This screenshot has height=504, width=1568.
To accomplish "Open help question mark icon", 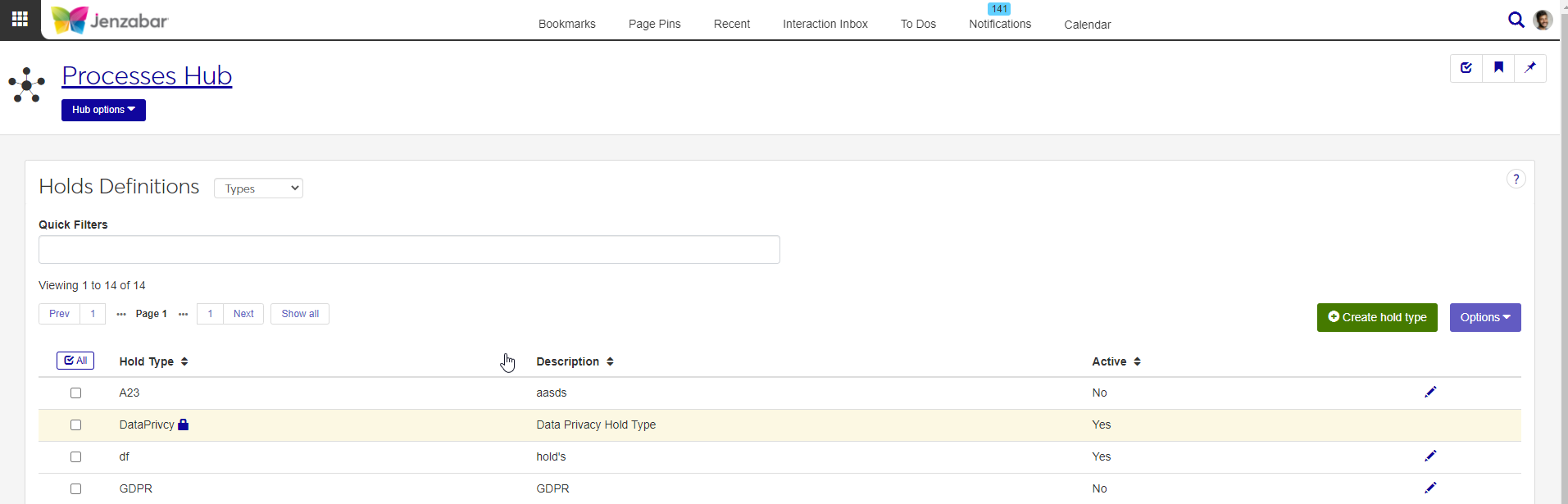I will [1516, 179].
